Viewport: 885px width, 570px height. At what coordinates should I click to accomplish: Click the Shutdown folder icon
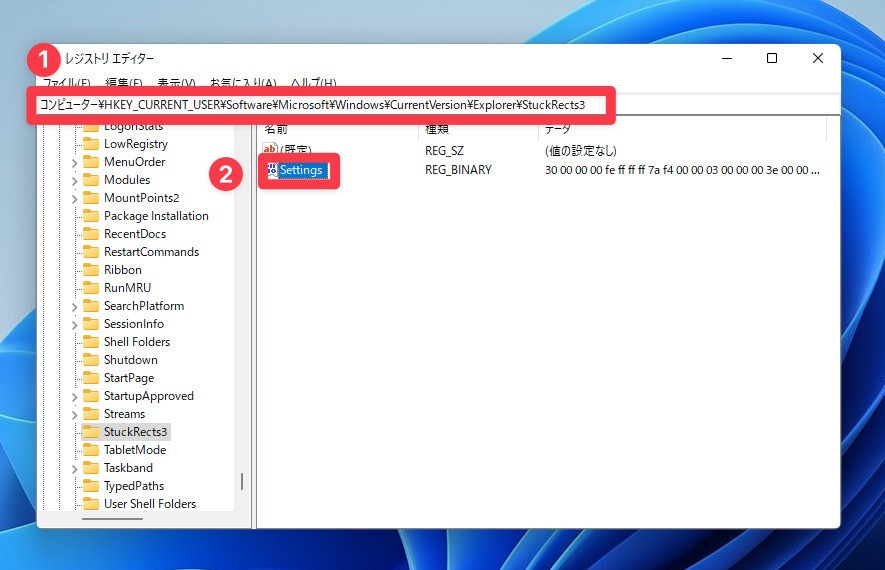click(91, 360)
